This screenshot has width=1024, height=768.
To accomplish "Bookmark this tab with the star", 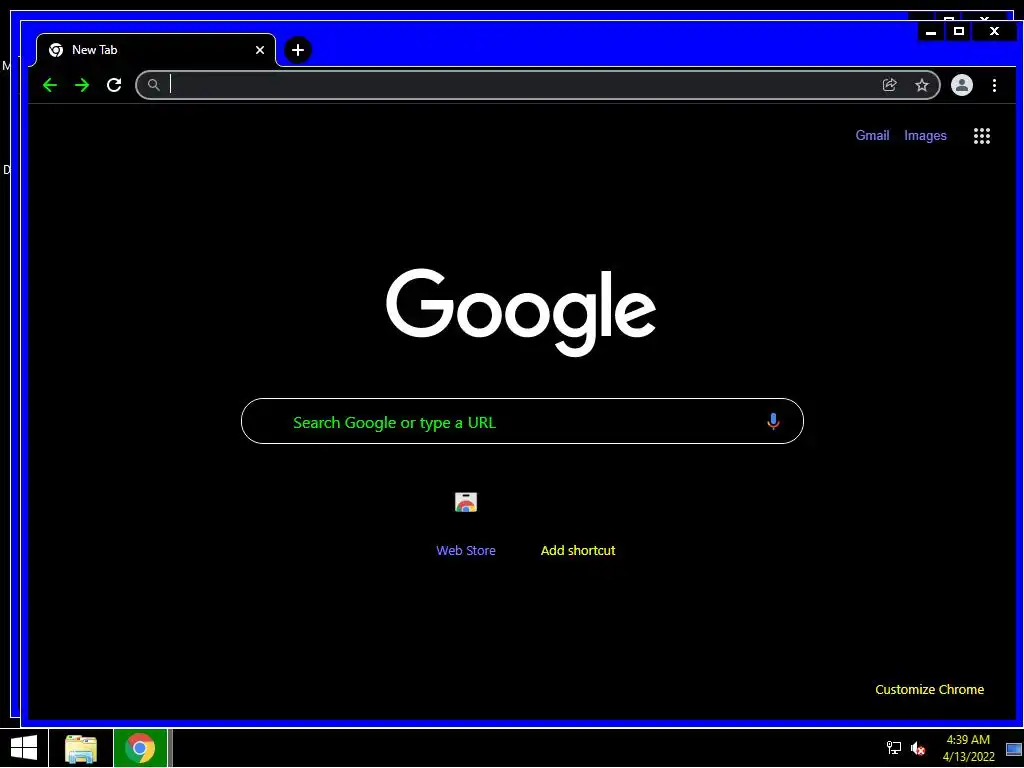I will (x=921, y=85).
